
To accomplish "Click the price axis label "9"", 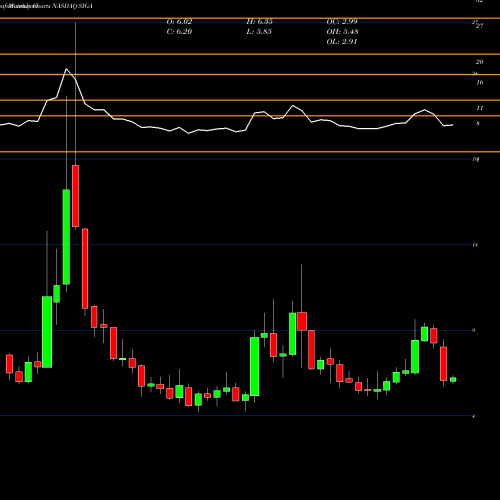I will tap(474, 330).
